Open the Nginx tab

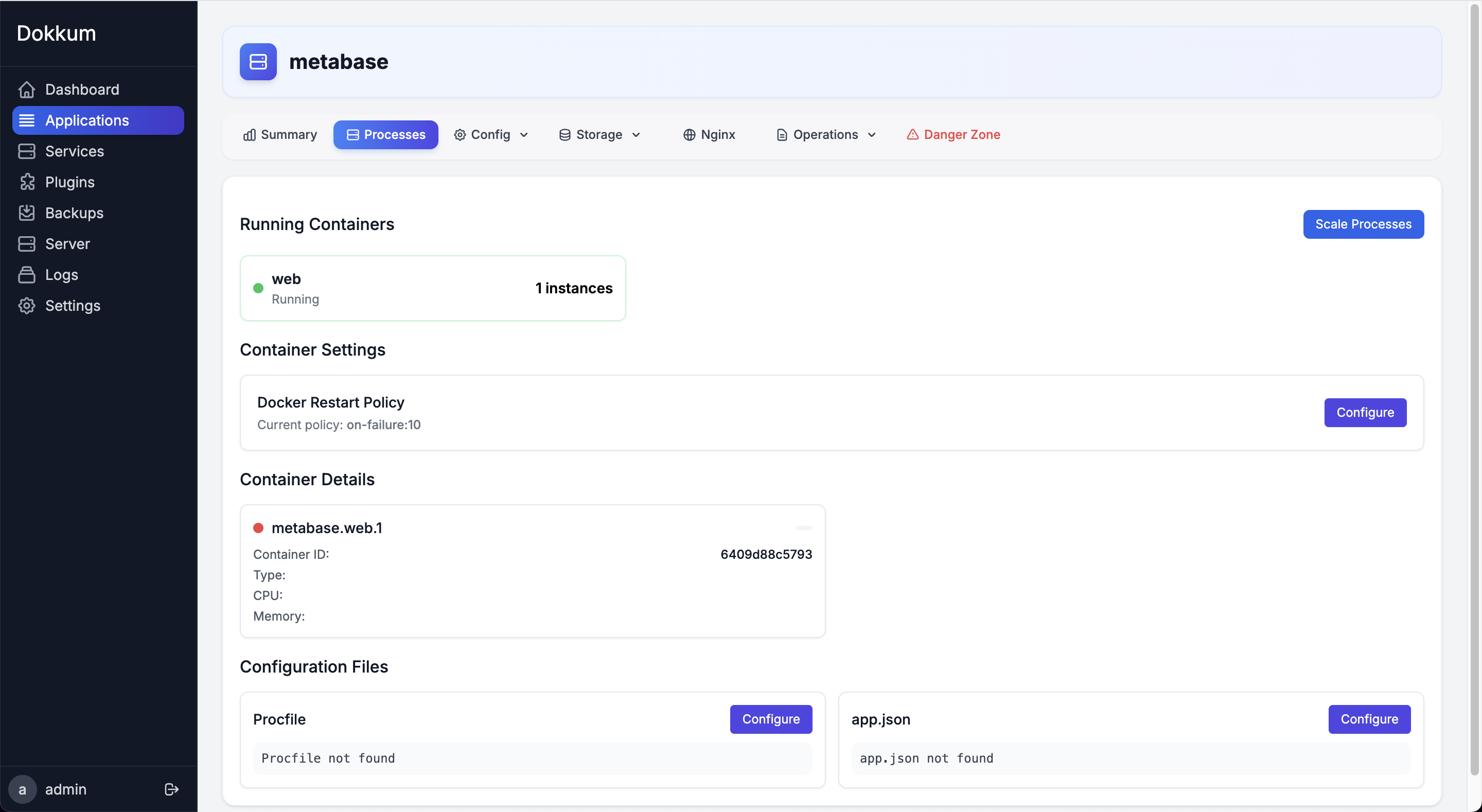(x=710, y=134)
